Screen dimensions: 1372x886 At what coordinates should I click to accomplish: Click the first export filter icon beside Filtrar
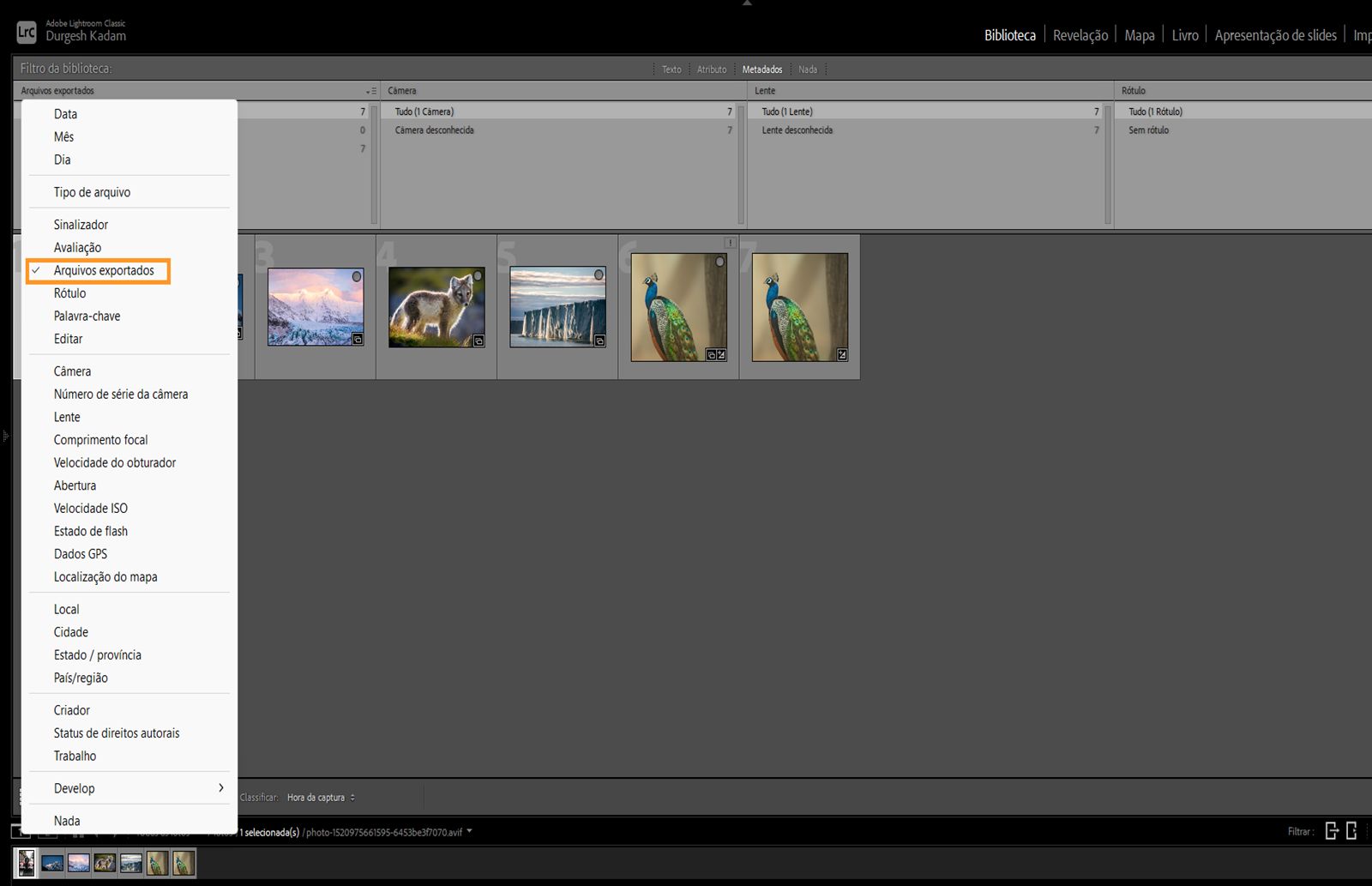tap(1332, 831)
